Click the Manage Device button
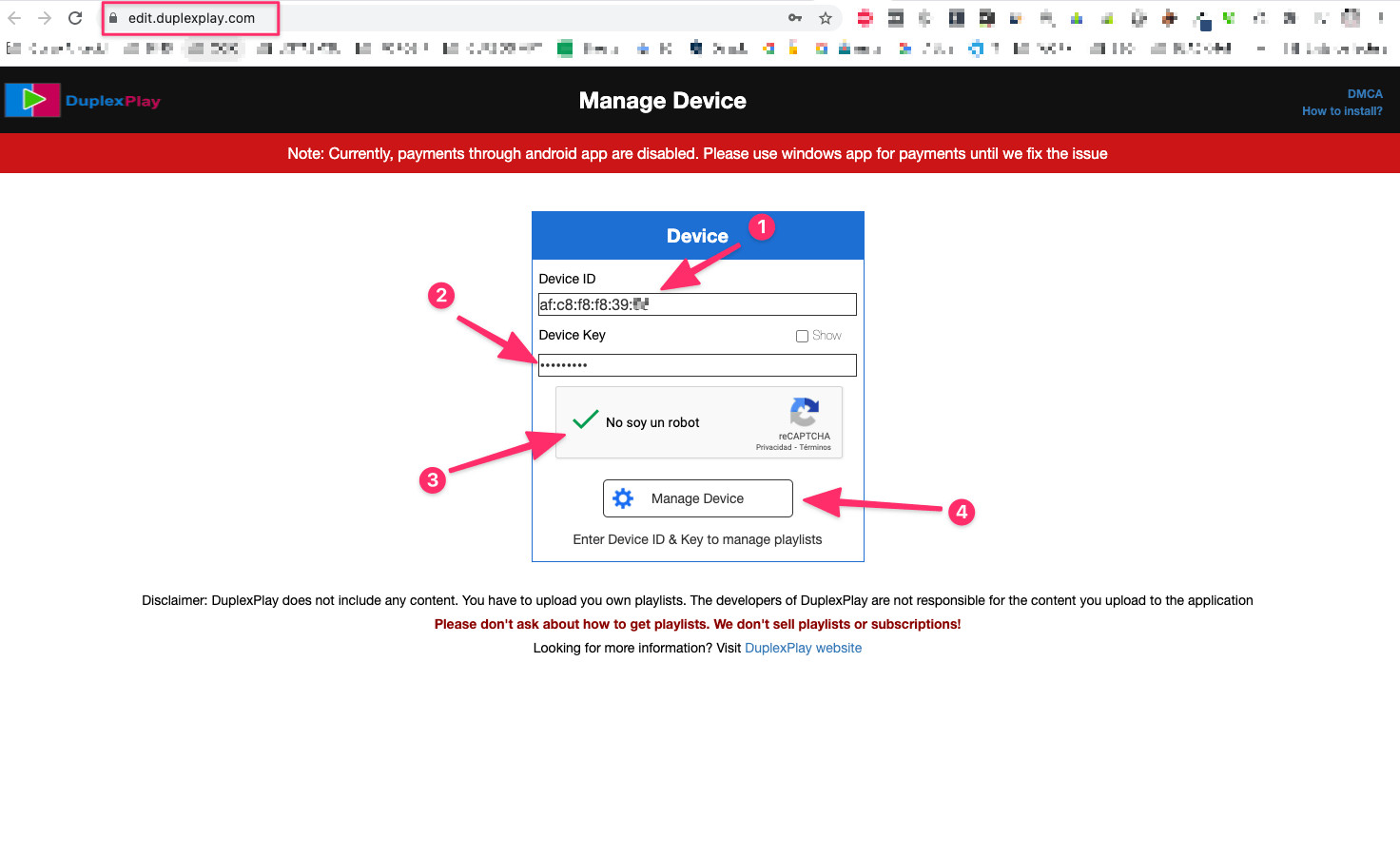 (698, 498)
